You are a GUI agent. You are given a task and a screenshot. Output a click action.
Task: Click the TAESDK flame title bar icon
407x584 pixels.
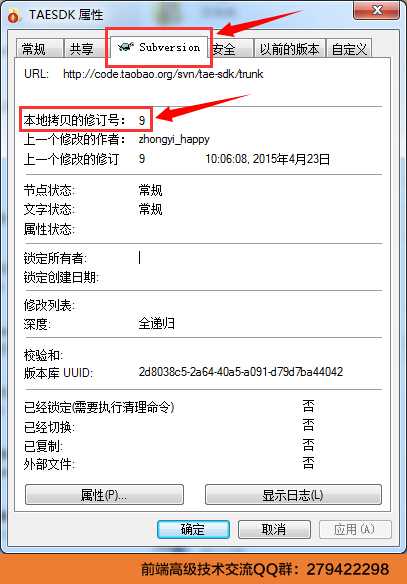pyautogui.click(x=13, y=16)
